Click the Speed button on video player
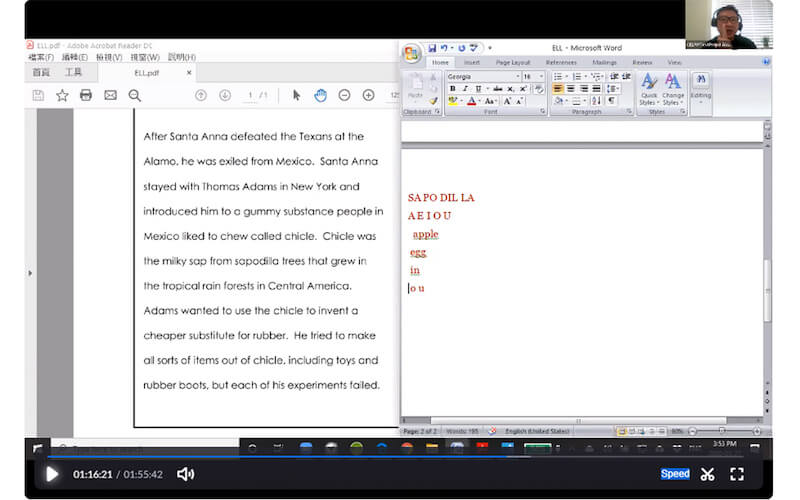The height and width of the screenshot is (500, 800). (675, 474)
